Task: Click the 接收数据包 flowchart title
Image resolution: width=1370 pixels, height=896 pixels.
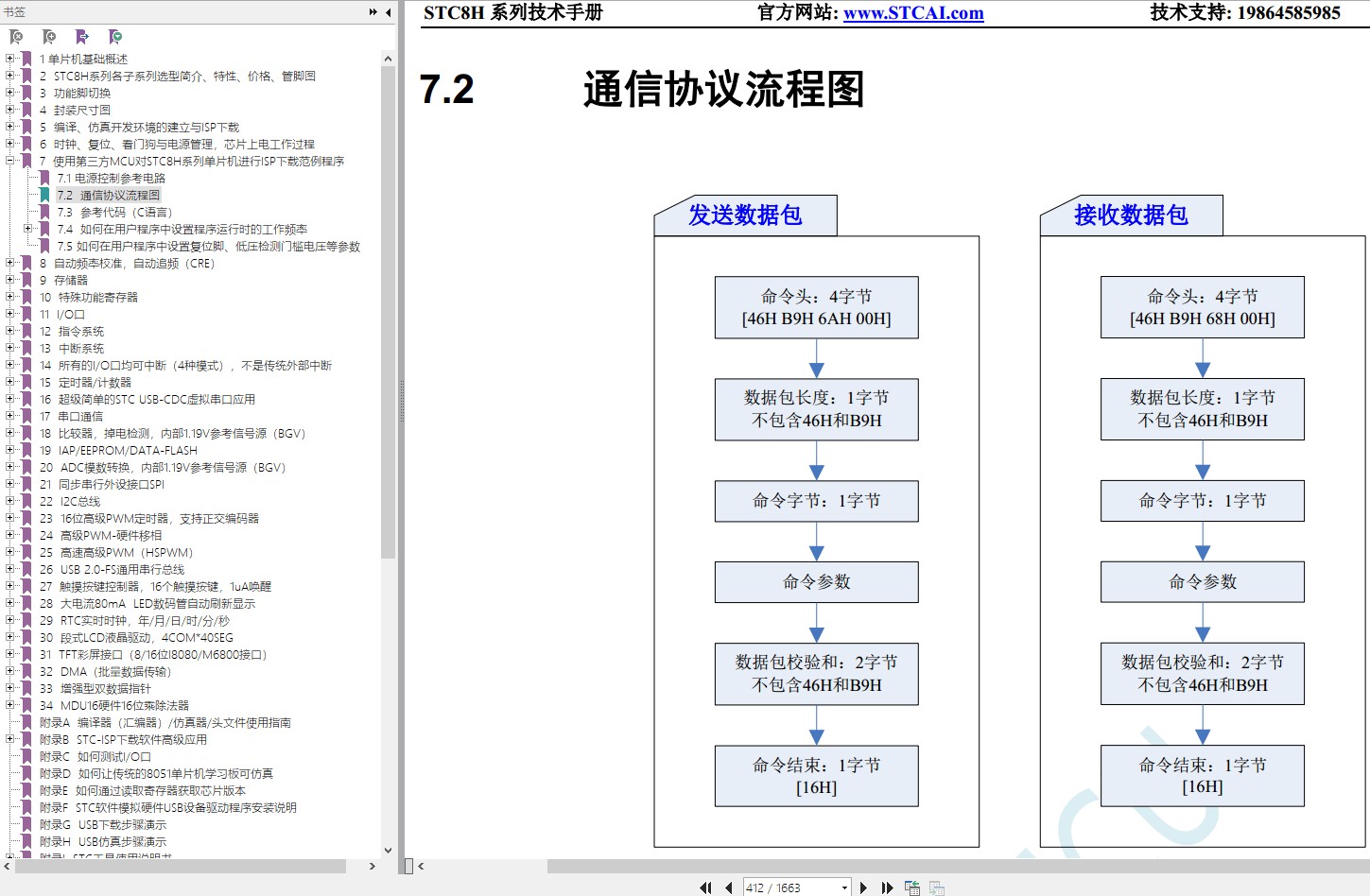Action: 1131,215
